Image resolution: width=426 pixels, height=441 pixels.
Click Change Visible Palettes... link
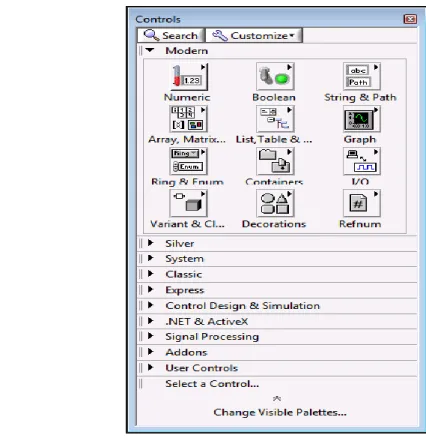point(280,412)
